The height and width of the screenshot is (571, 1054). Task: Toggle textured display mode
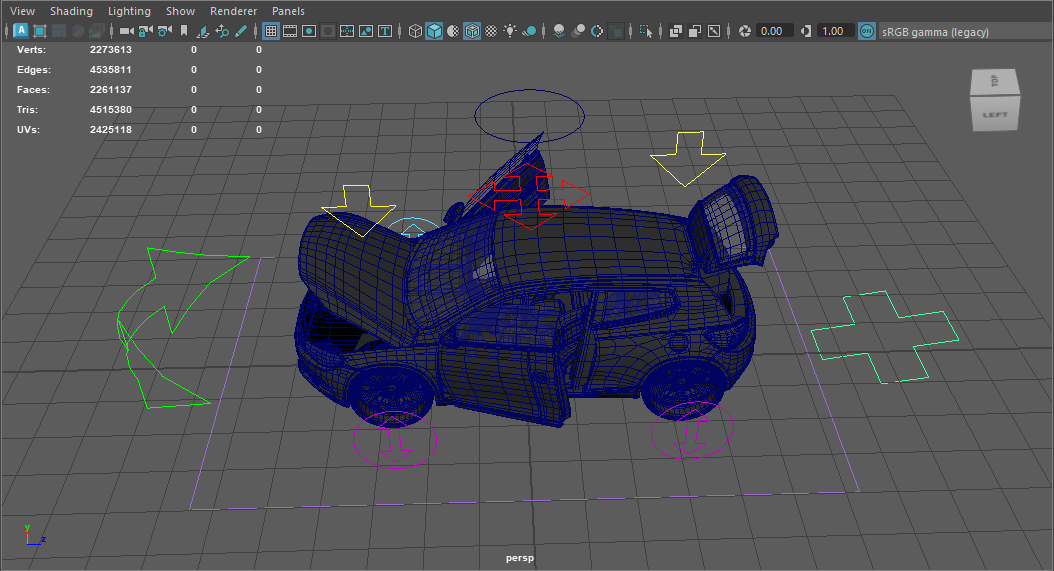(x=491, y=31)
